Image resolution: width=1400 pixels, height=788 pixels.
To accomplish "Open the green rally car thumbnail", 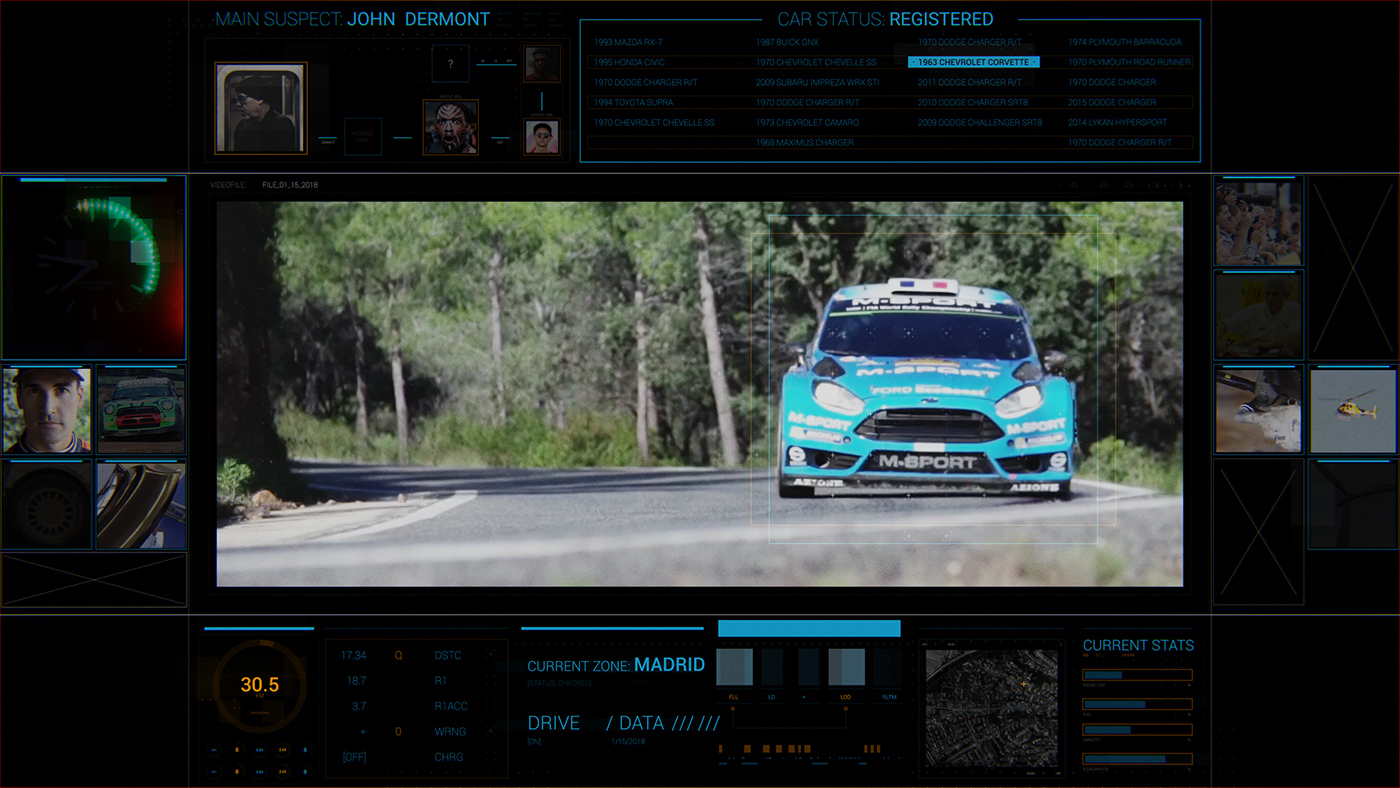I will coord(141,409).
